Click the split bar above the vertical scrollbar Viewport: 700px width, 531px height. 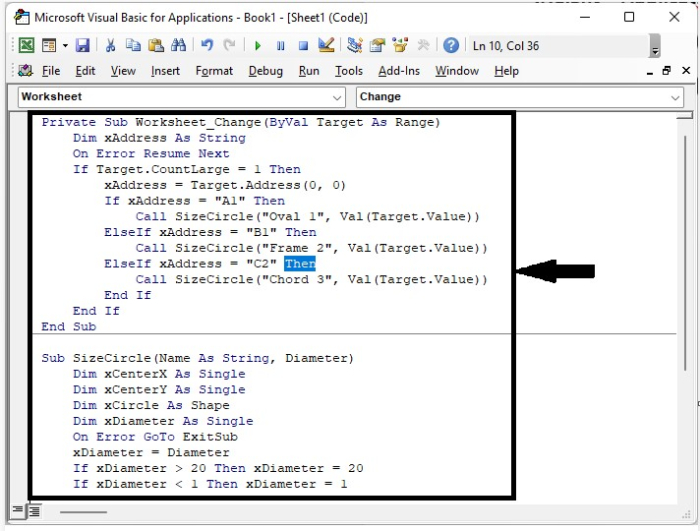point(684,116)
